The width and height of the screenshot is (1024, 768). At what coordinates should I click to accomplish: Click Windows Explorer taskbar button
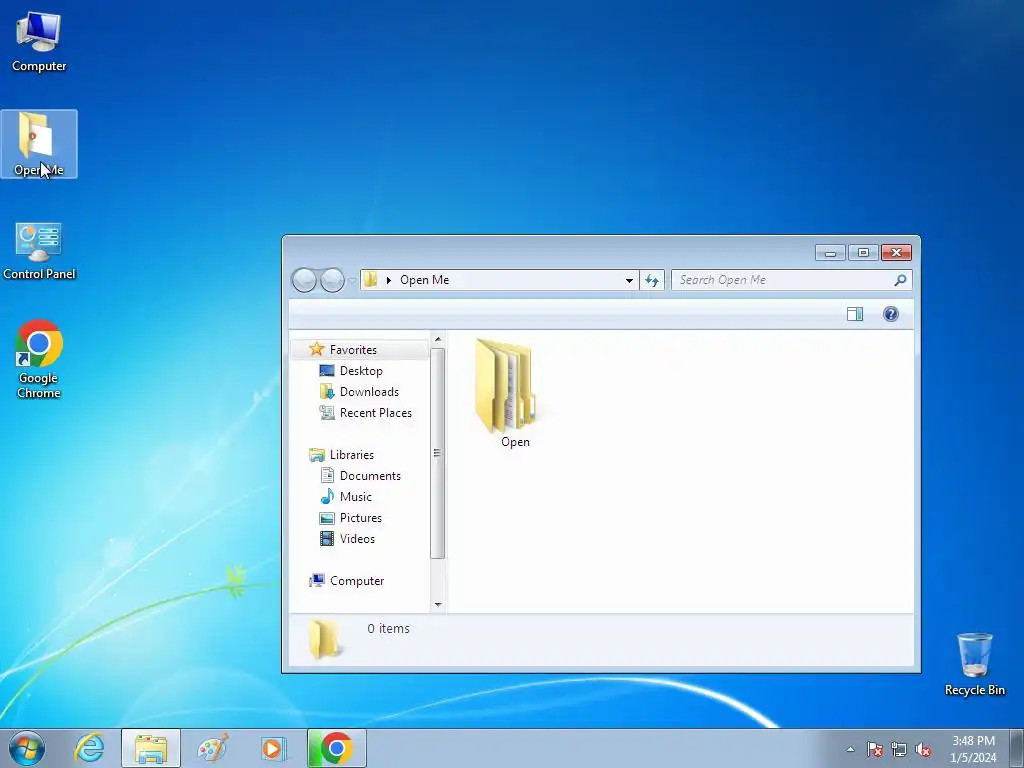click(151, 748)
